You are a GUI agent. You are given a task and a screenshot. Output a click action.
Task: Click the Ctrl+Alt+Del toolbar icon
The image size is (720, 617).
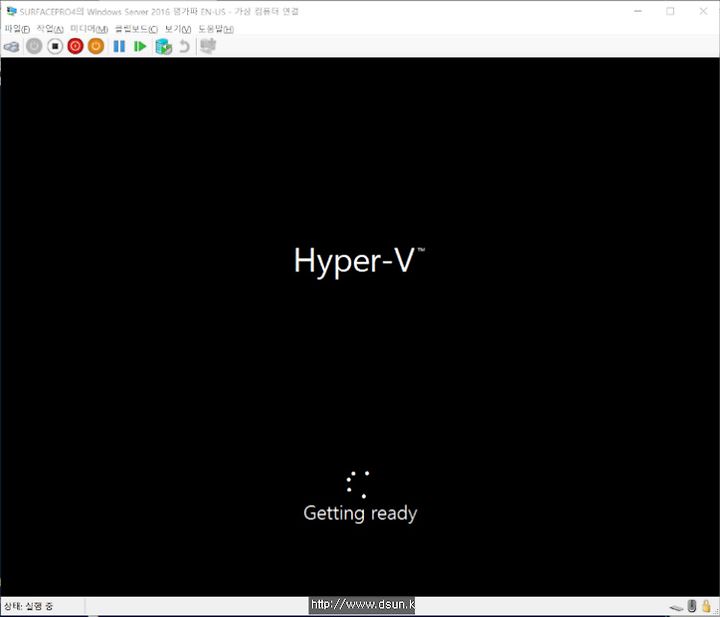11,46
